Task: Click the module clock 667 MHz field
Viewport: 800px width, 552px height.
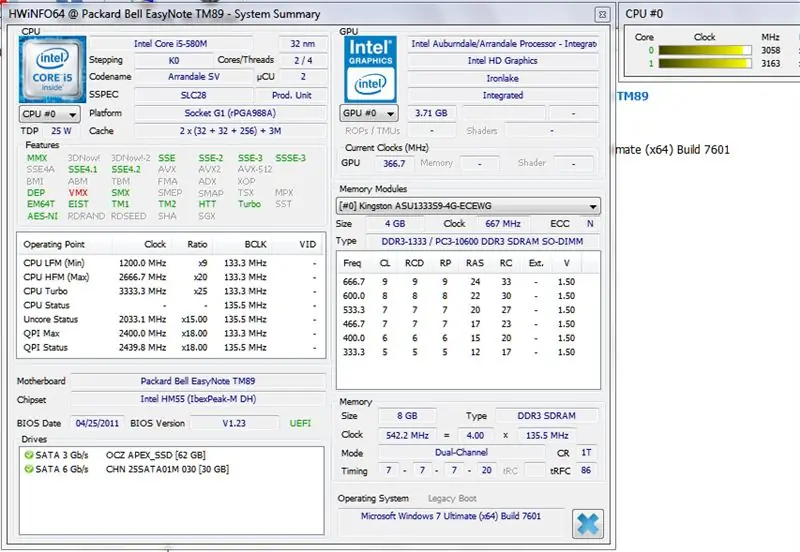Action: tap(503, 223)
